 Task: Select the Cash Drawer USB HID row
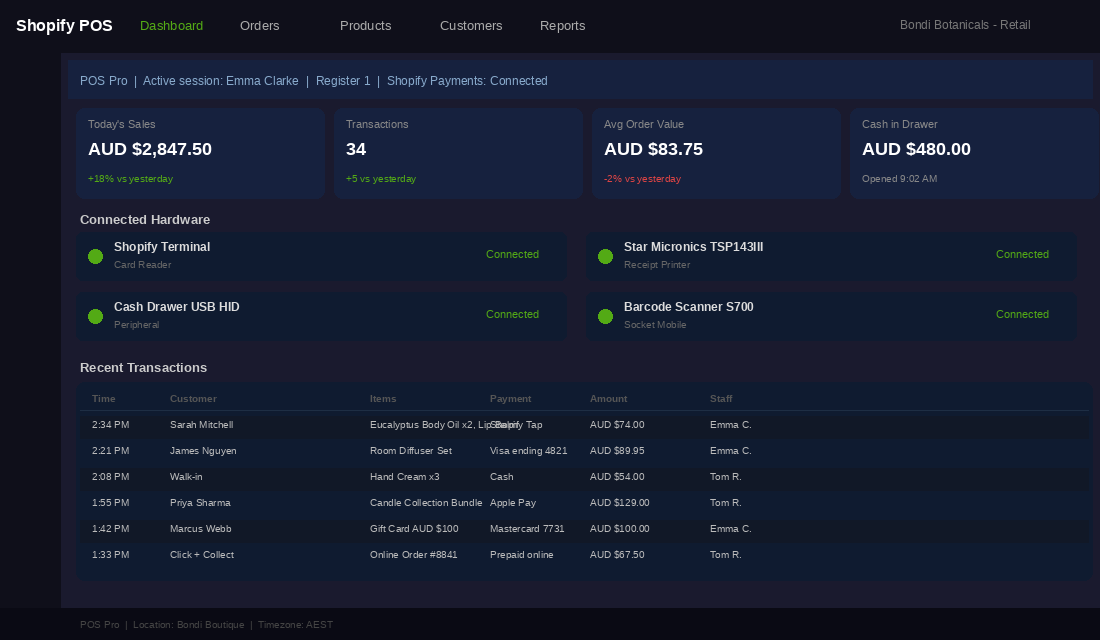(321, 316)
